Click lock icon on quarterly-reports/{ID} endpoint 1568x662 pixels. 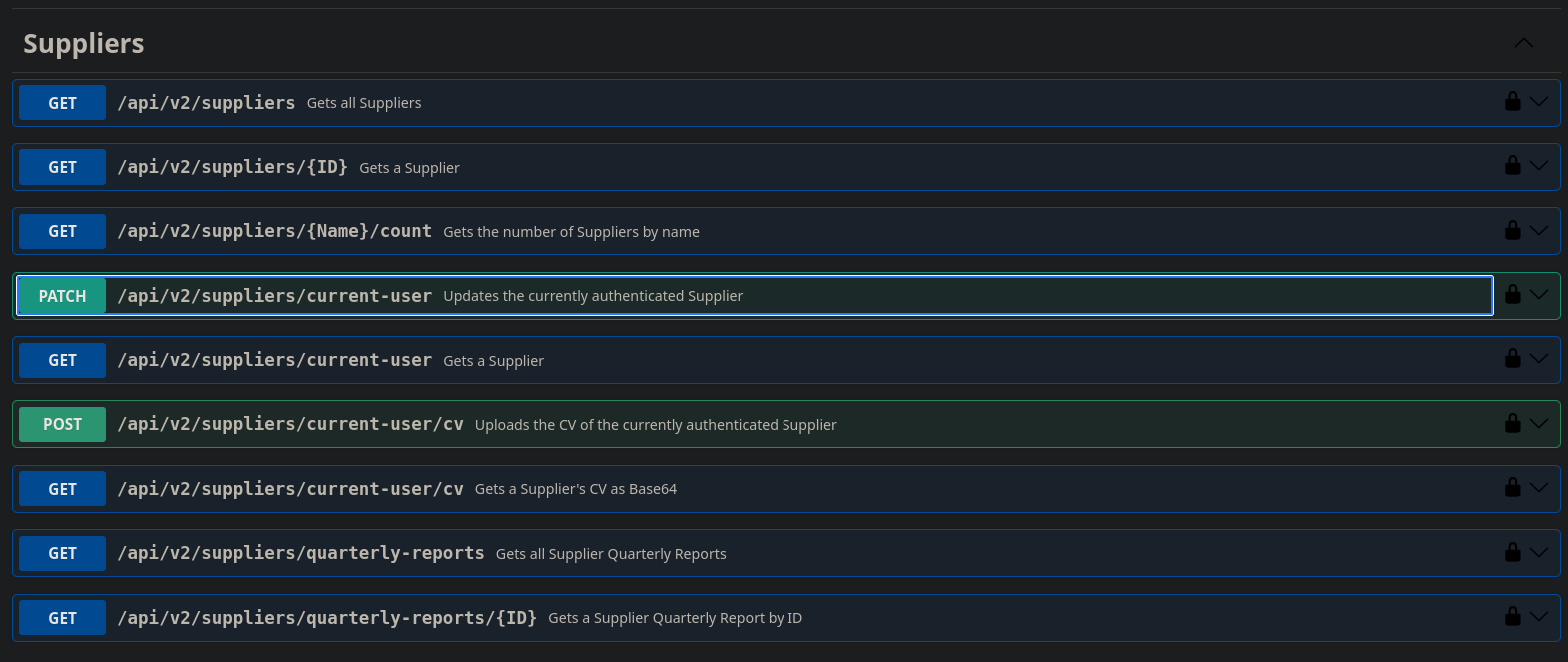(x=1512, y=617)
